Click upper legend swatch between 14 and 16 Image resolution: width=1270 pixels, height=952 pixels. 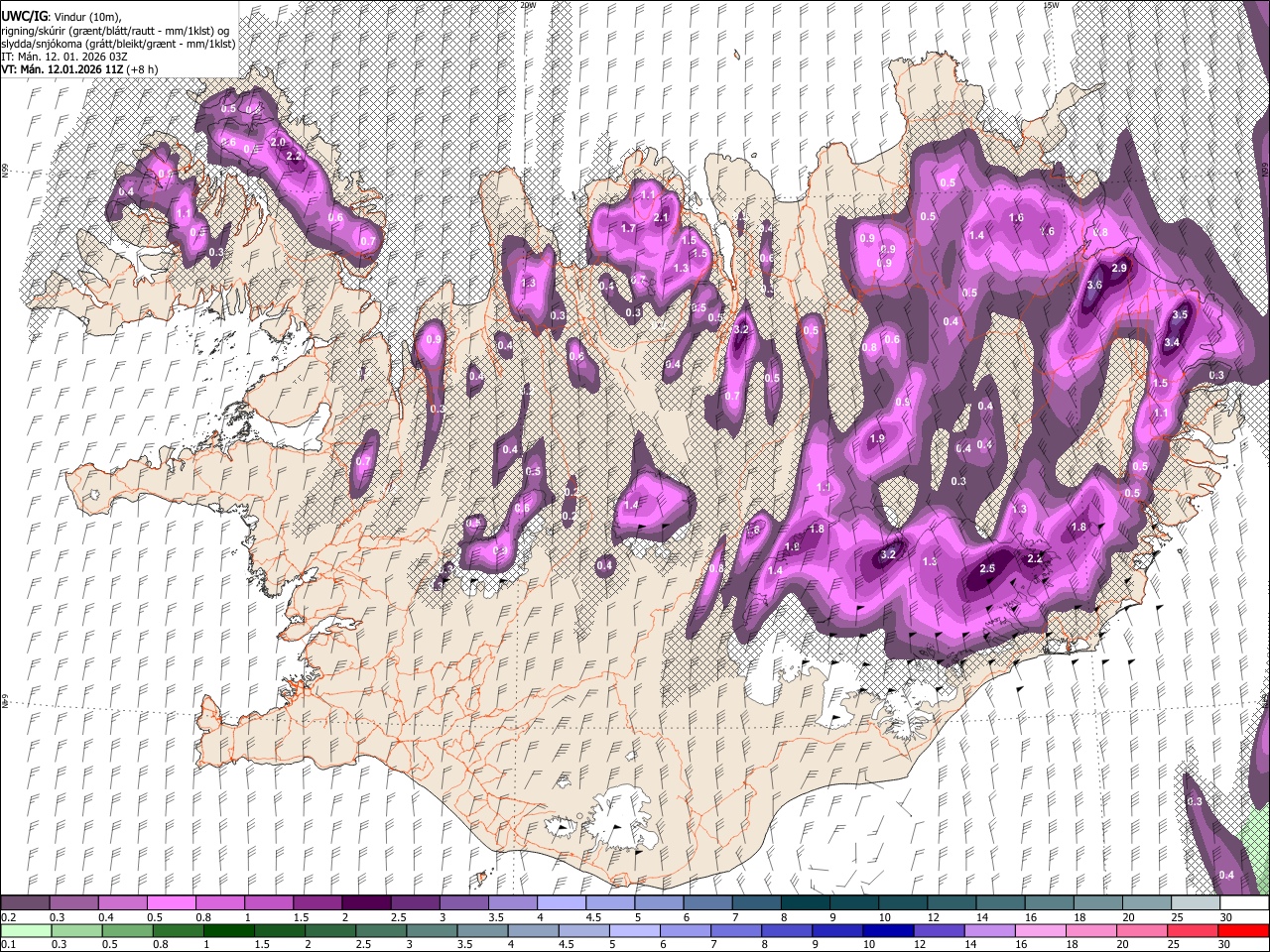click(x=1000, y=902)
